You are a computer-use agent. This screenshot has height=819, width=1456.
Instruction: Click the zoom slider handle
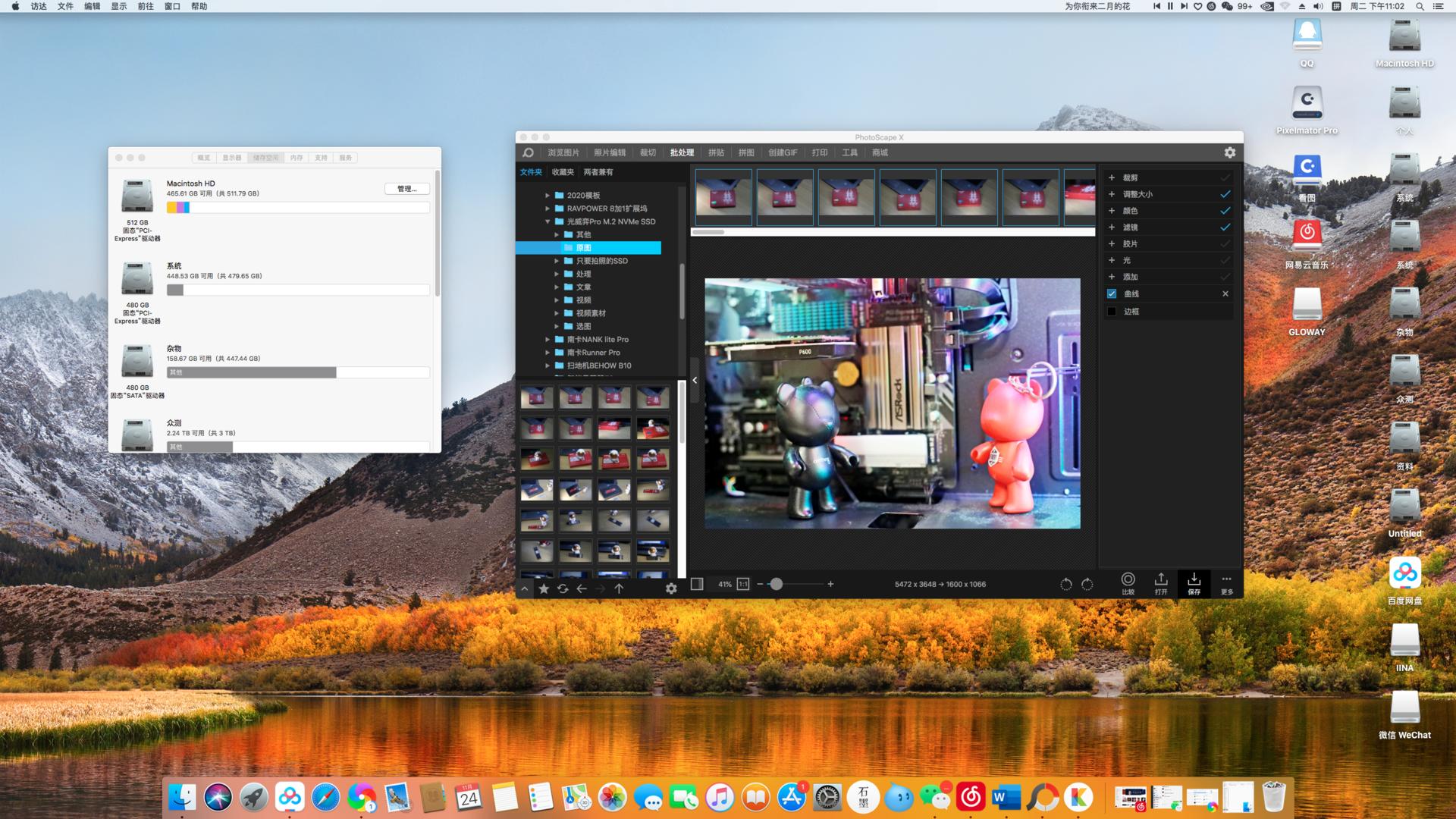[x=776, y=584]
